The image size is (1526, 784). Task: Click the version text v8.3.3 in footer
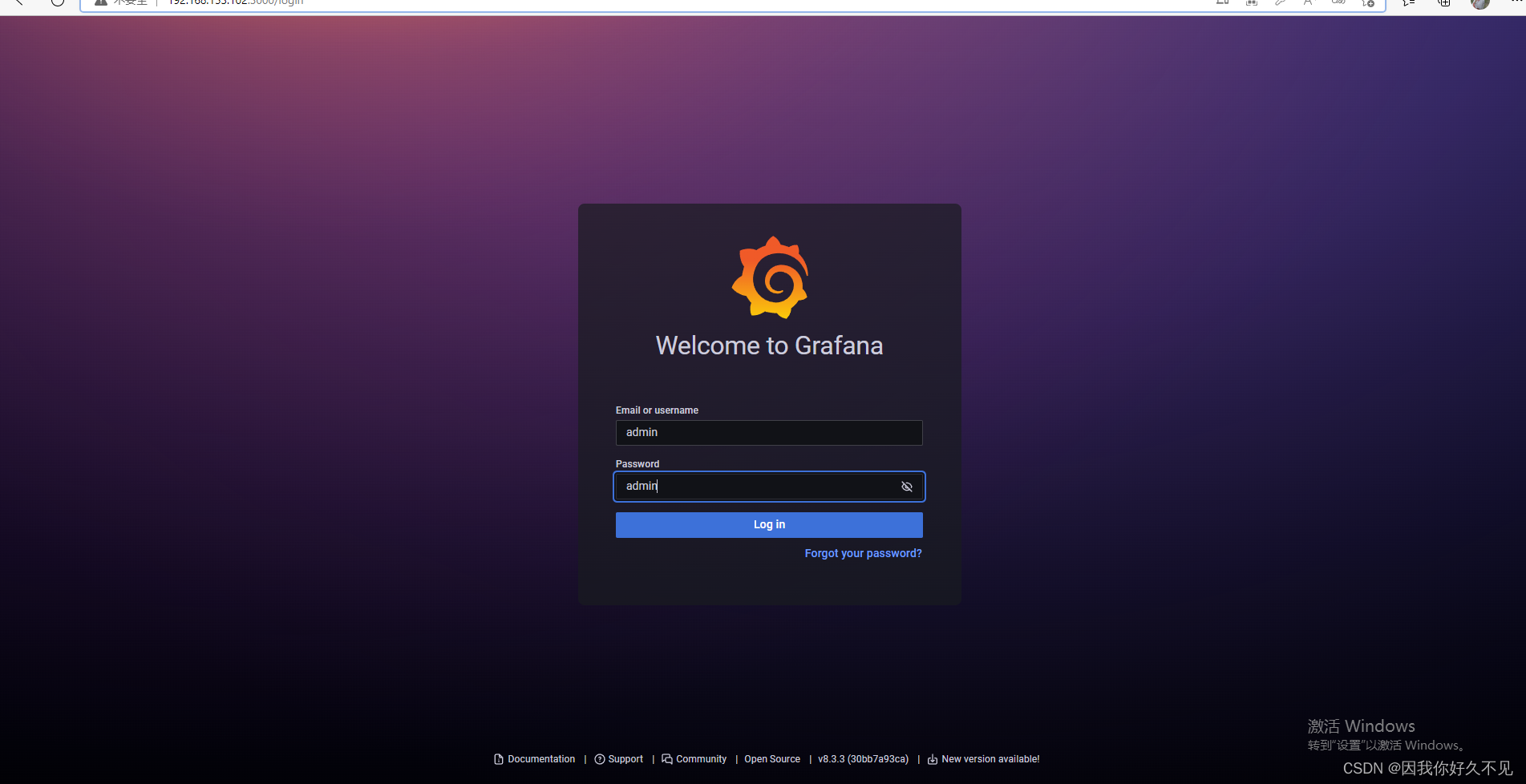click(863, 758)
